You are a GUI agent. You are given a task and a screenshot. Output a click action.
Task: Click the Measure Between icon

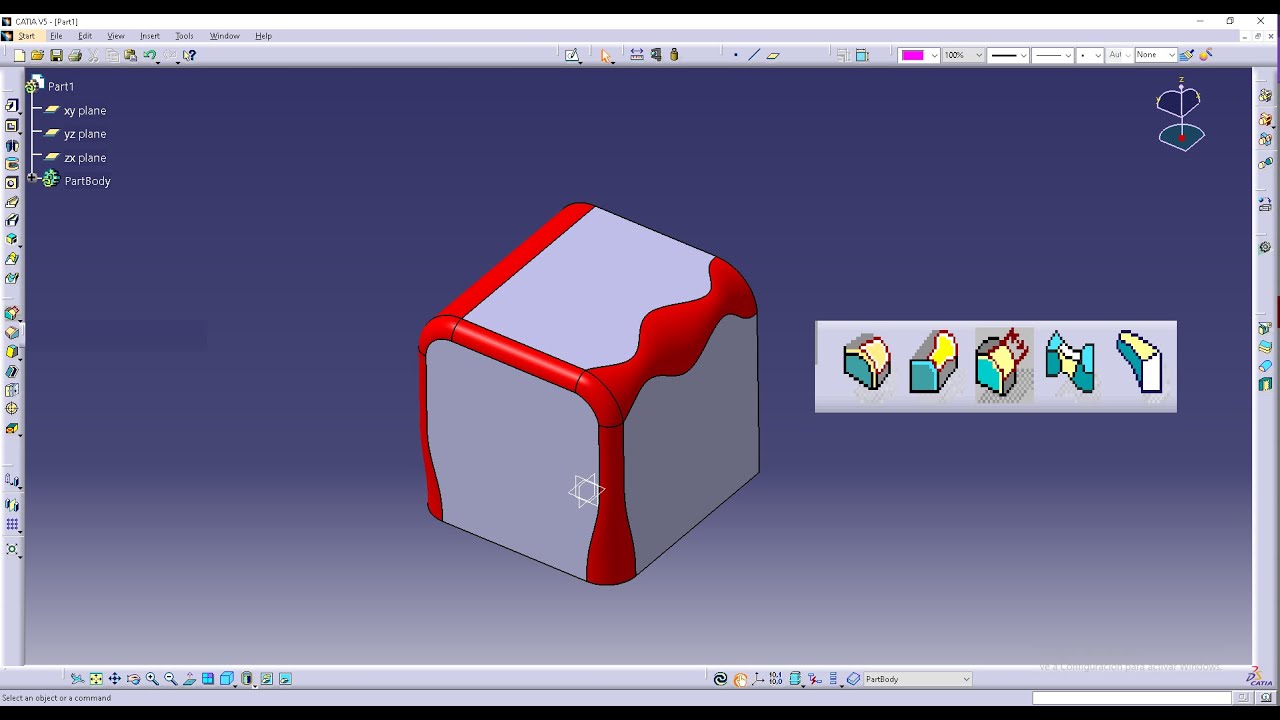click(x=637, y=56)
